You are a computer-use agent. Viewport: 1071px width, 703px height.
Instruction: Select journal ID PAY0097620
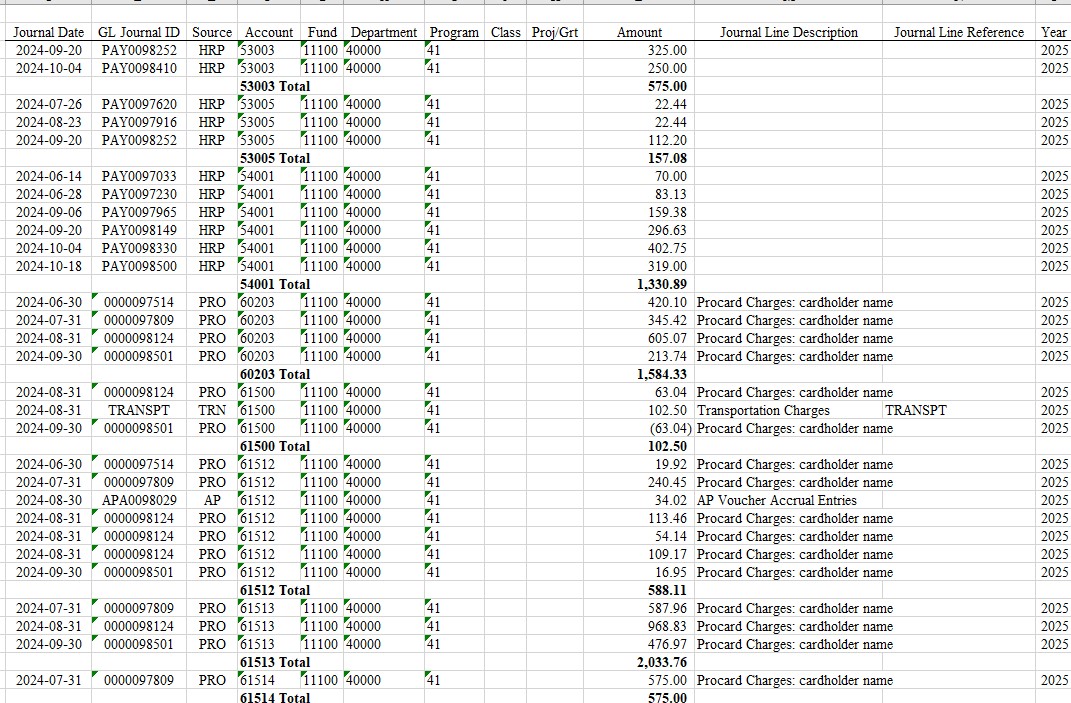tap(139, 104)
